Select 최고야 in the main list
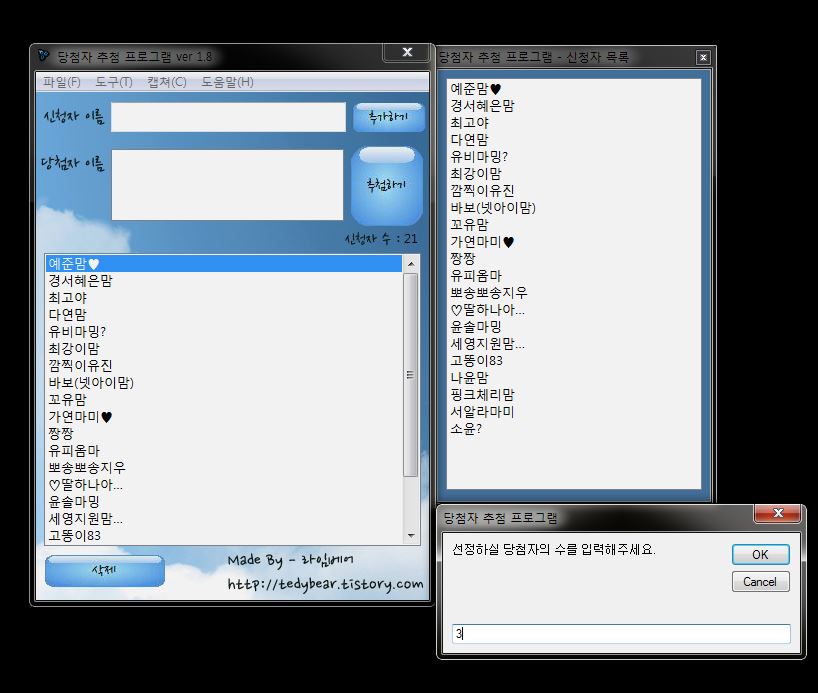This screenshot has width=818, height=693. (223, 298)
